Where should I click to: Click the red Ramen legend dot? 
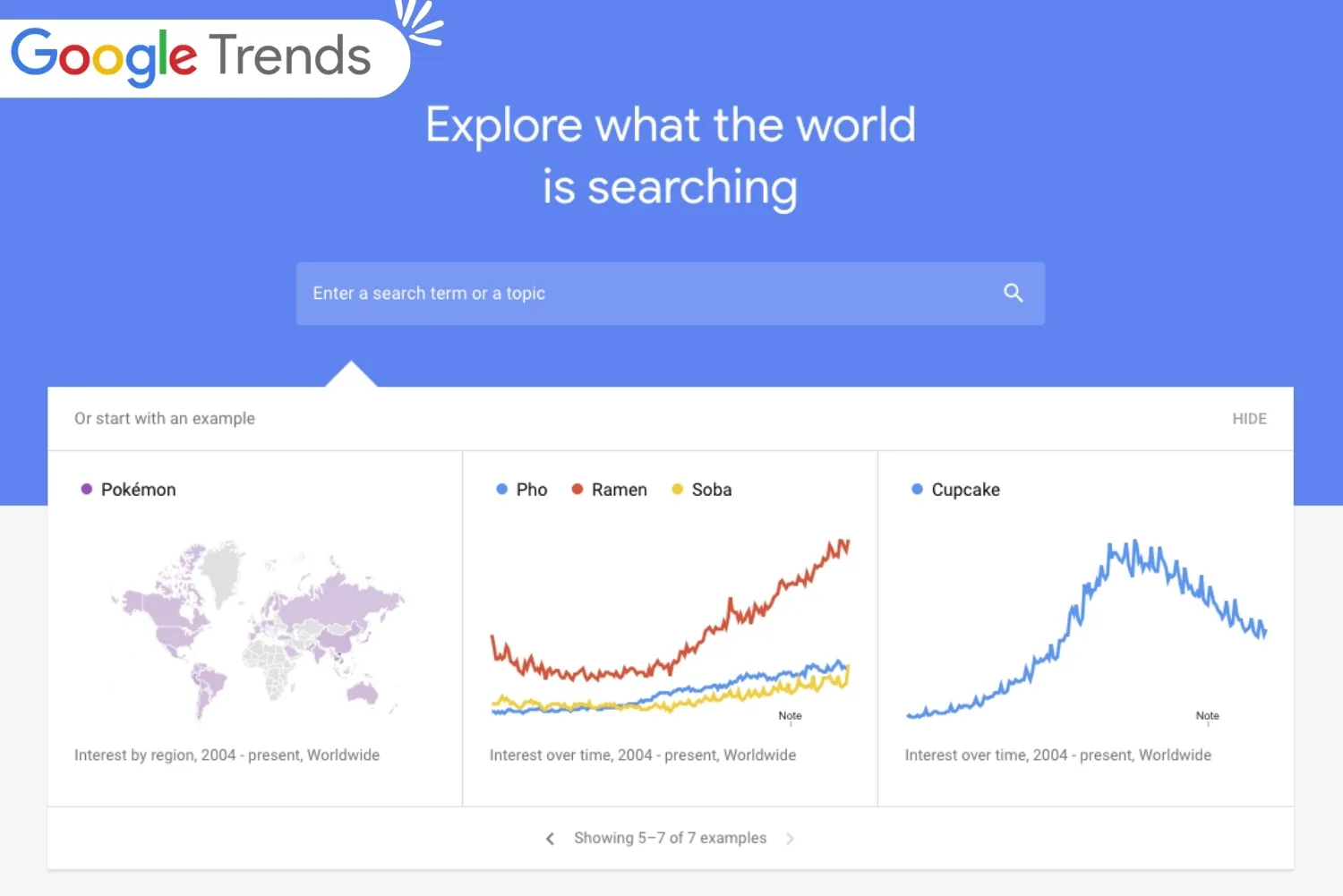(577, 490)
